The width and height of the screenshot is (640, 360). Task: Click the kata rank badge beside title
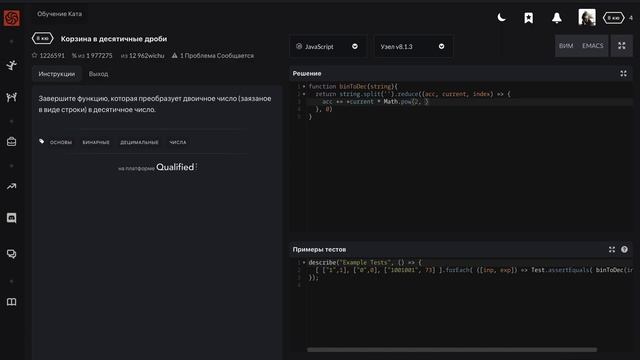42,38
